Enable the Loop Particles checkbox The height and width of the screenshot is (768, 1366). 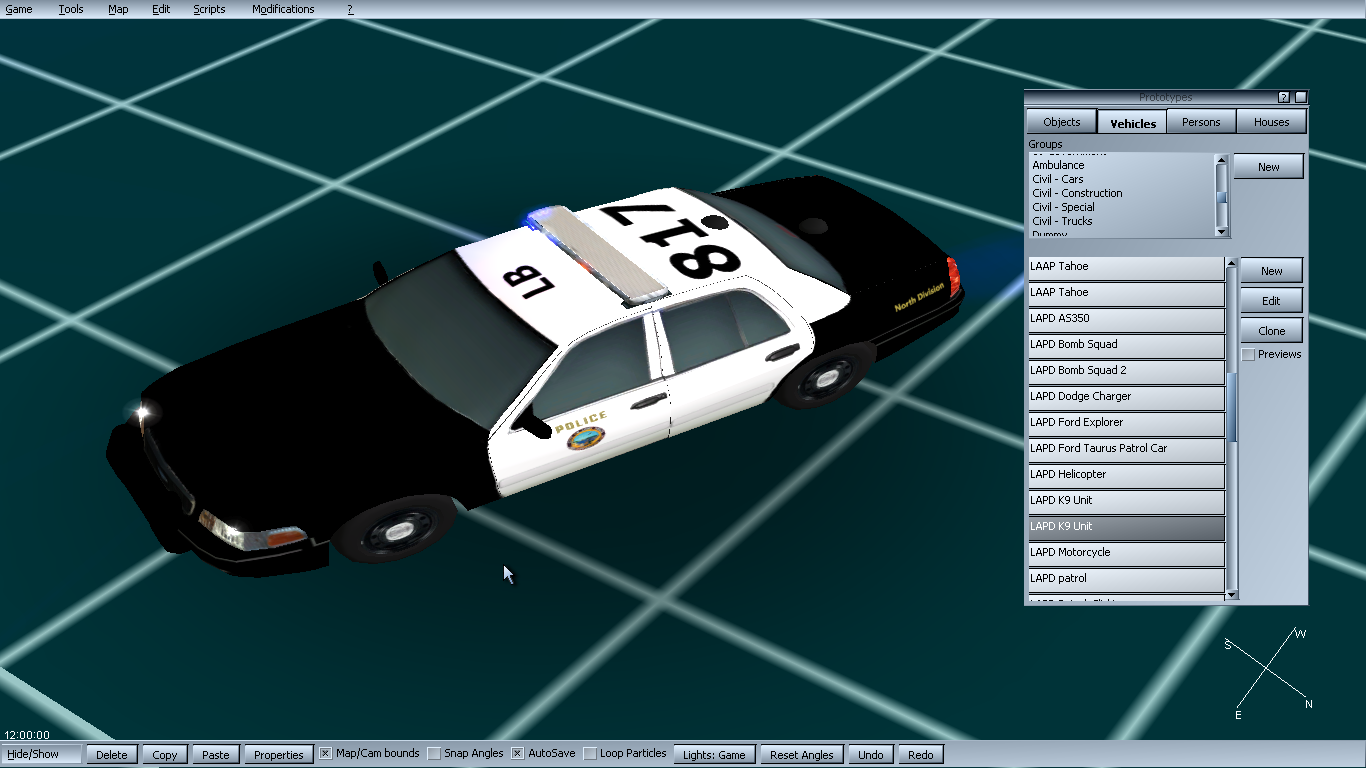(x=590, y=753)
